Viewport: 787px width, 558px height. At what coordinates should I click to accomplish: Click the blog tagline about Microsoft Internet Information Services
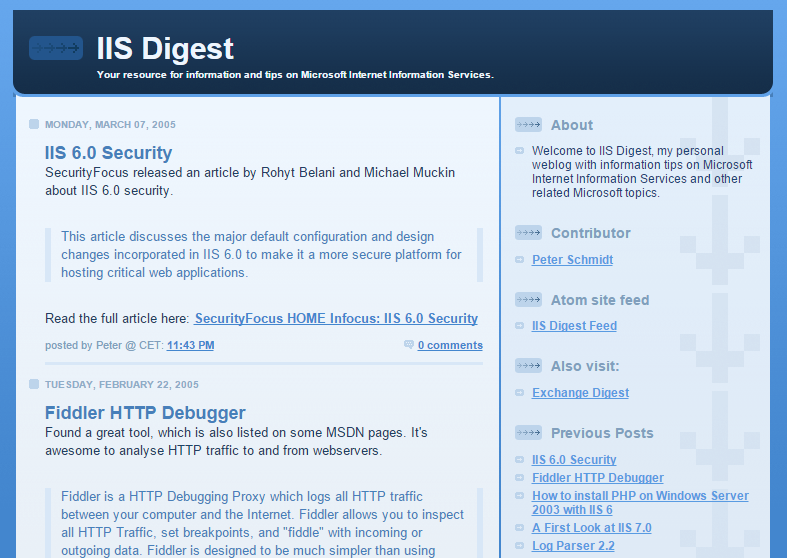pos(295,75)
